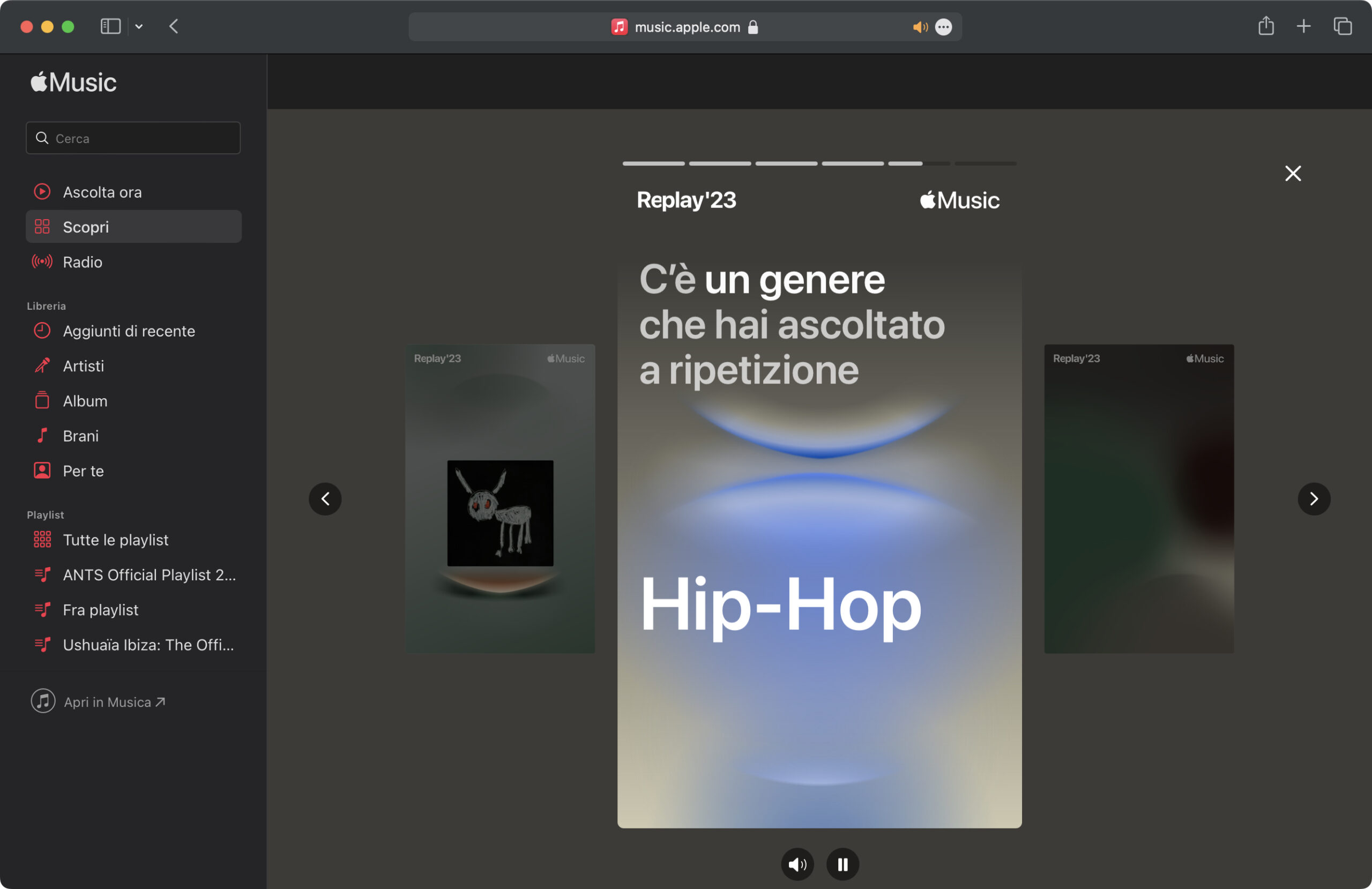Click the Cerca search field
The width and height of the screenshot is (1372, 889).
pyautogui.click(x=133, y=138)
